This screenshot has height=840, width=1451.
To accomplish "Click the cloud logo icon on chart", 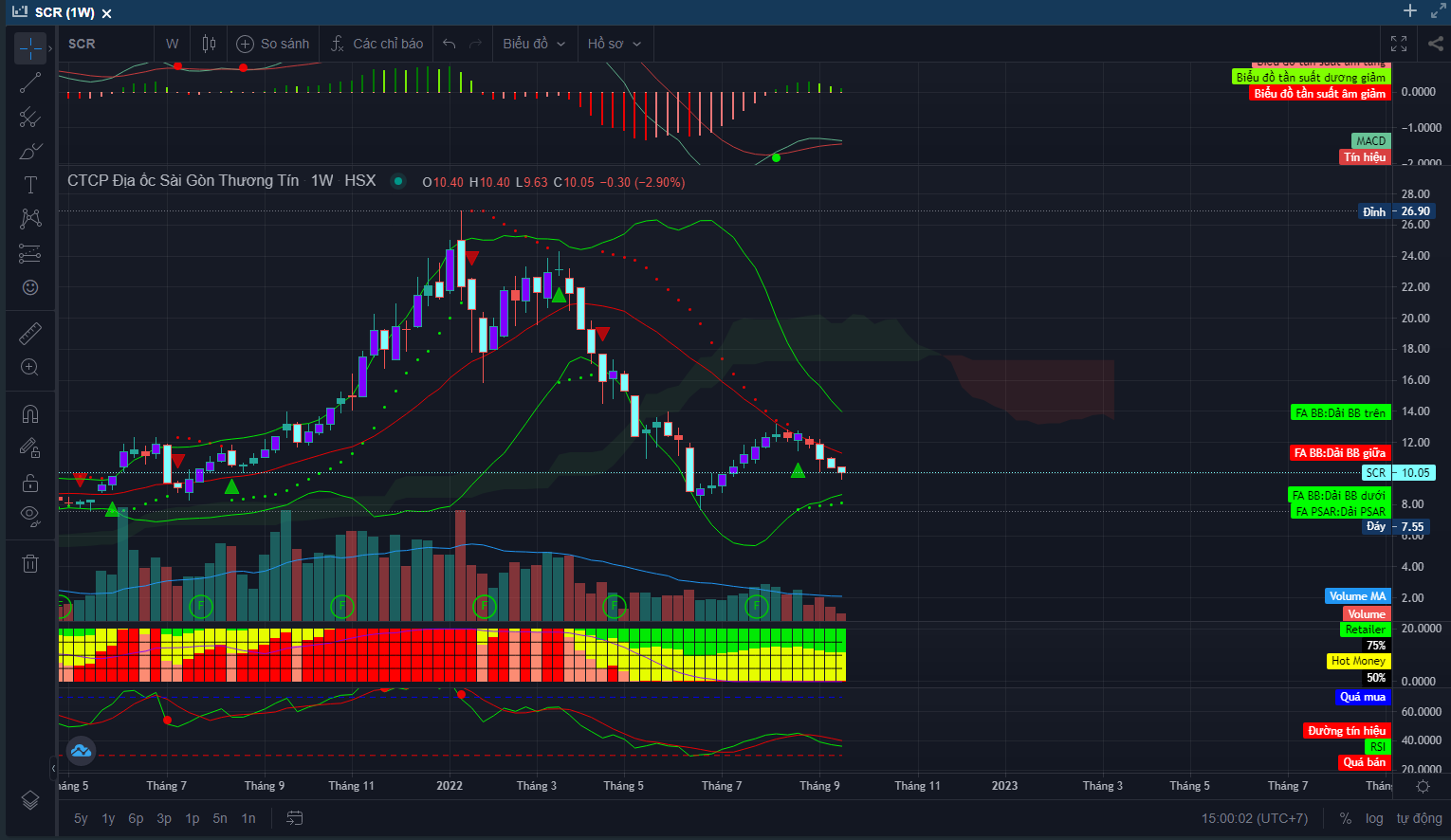I will click(x=81, y=752).
